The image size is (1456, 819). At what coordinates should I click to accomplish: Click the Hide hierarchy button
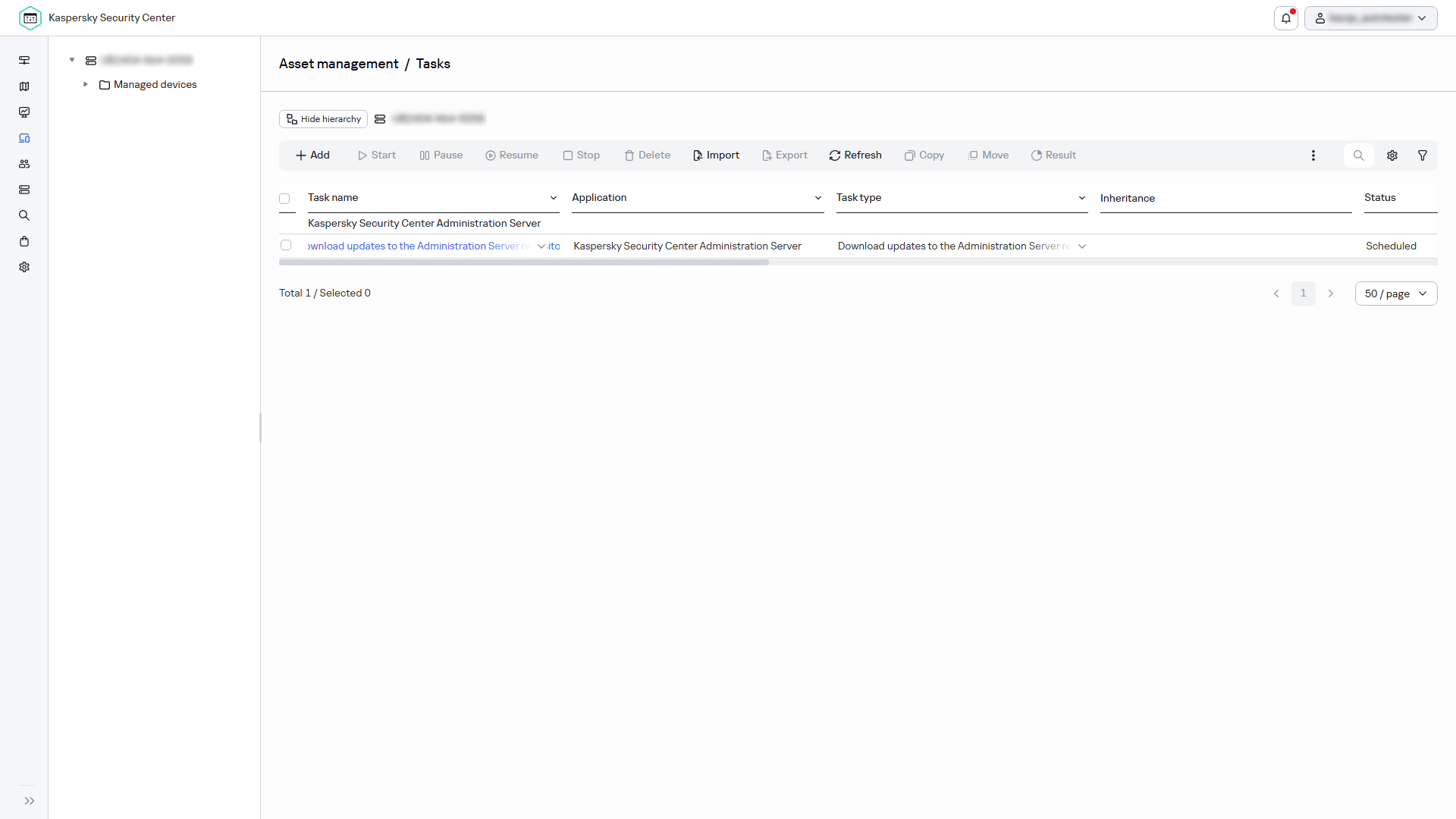click(x=323, y=119)
